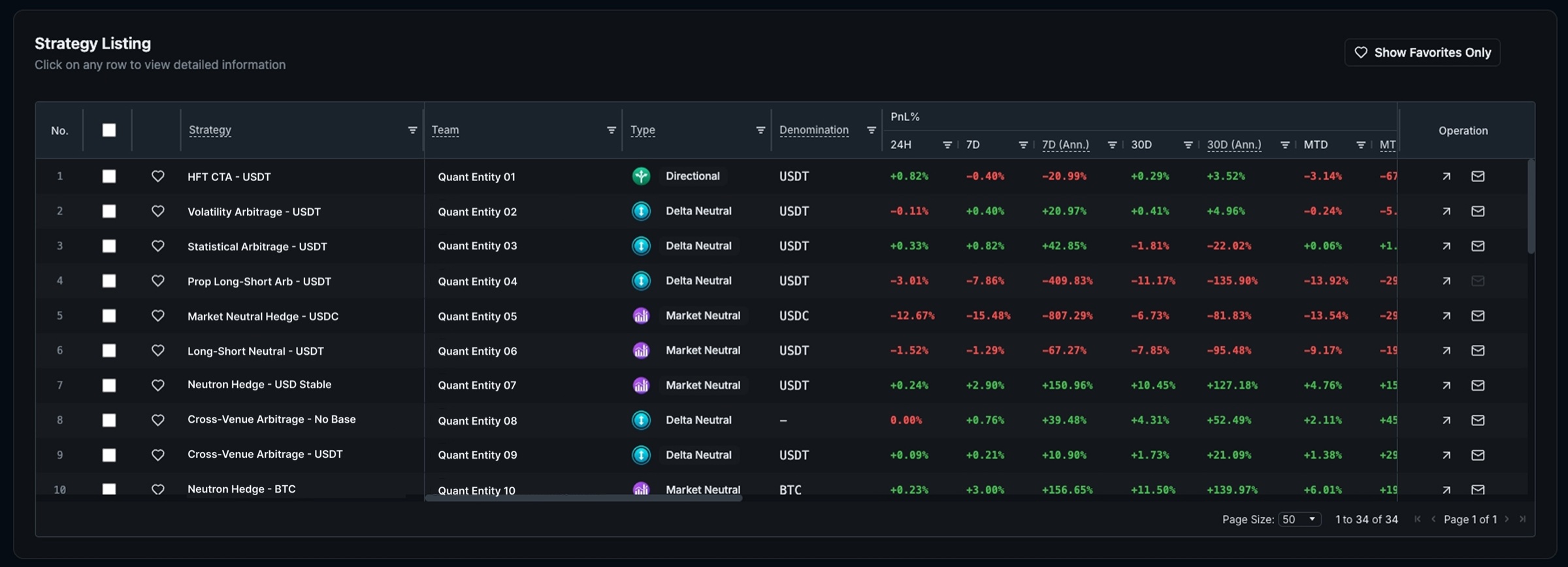
Task: Open the 24H column filter menu
Action: (947, 145)
